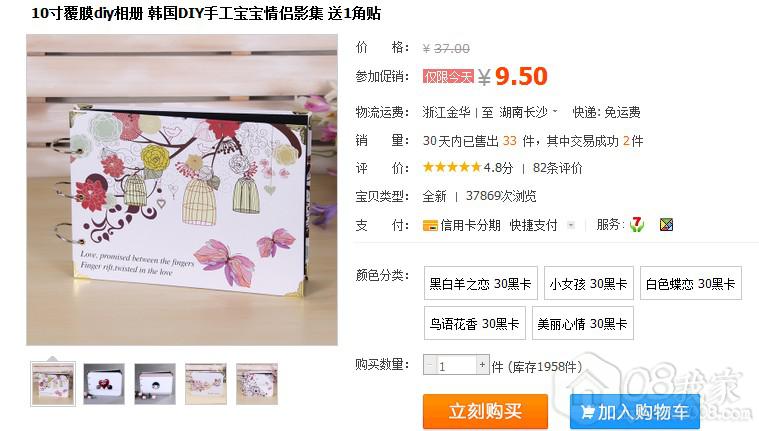Select color option 小女孩 30黑卡
759x431 pixels.
point(589,283)
